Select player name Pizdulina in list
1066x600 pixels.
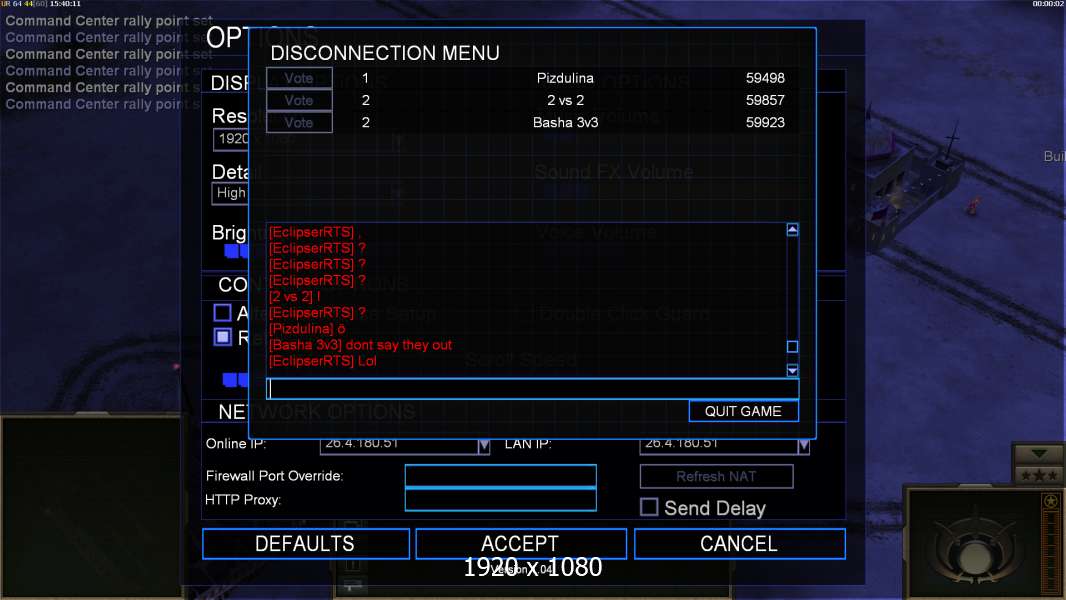coord(565,78)
